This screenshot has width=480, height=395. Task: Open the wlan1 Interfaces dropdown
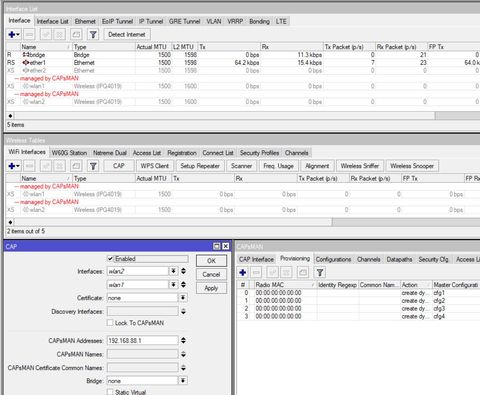(173, 285)
